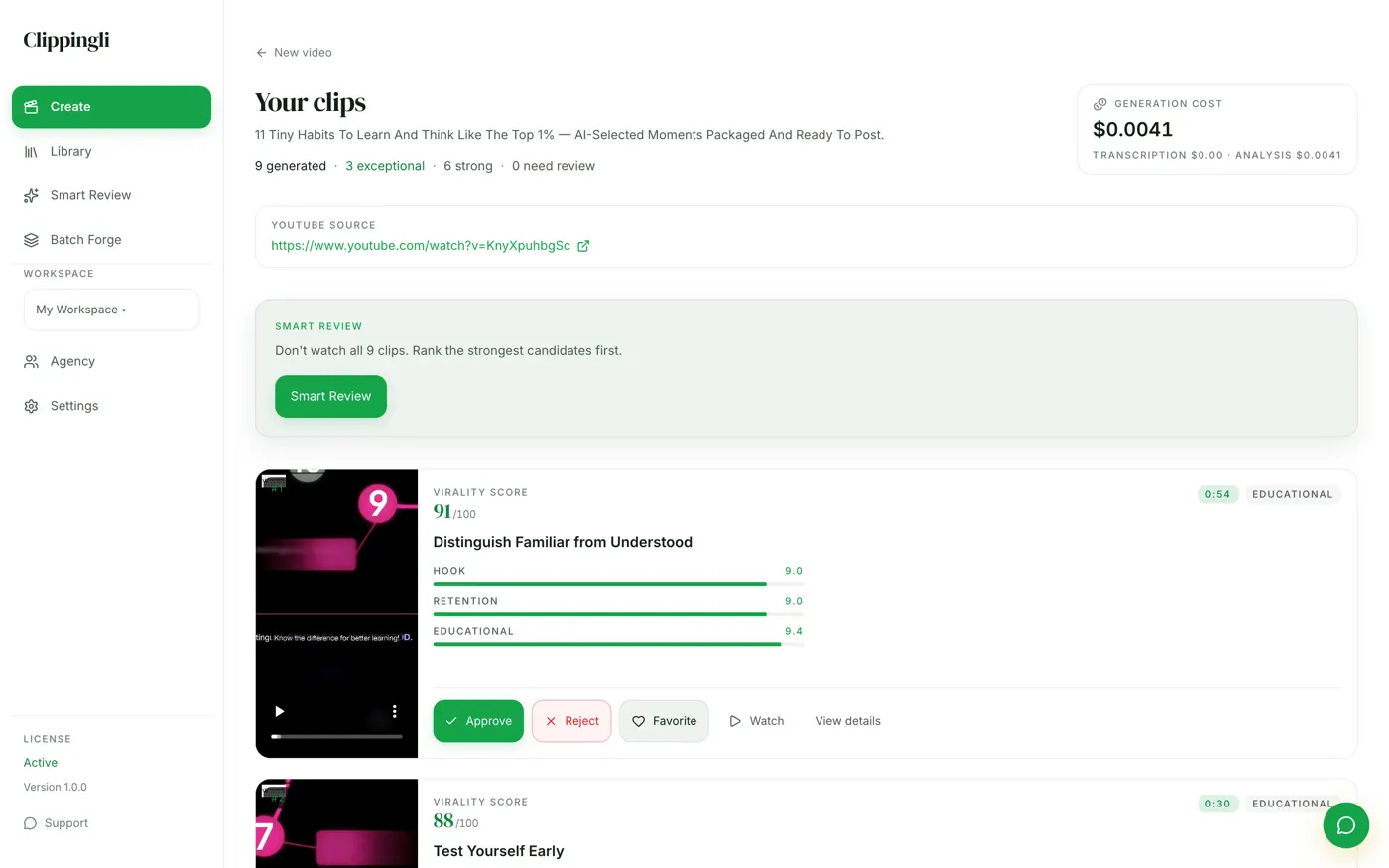
Task: Open the My Workspace dropdown
Action: pos(111,310)
